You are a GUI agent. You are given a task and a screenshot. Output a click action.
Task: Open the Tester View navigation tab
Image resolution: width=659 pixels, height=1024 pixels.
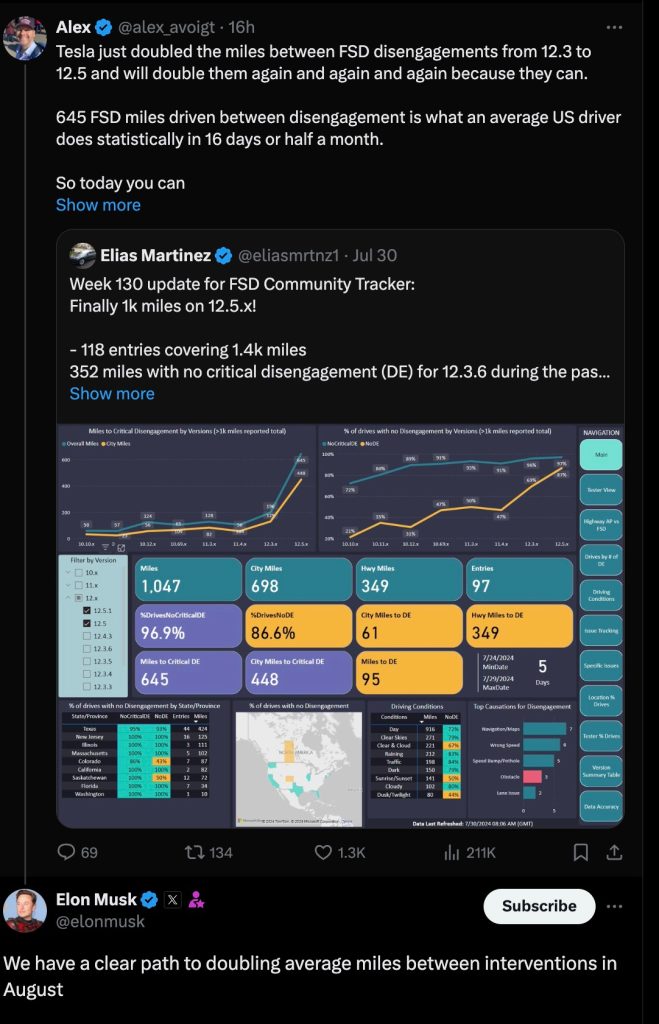point(601,489)
